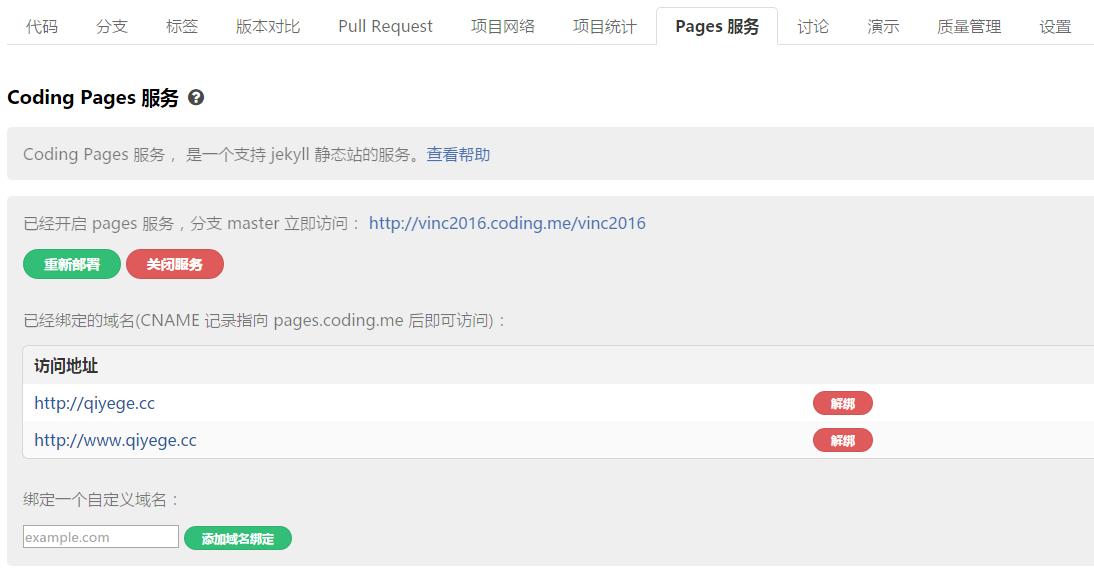Open the 项目统计 tab
The width and height of the screenshot is (1094, 577).
604,27
